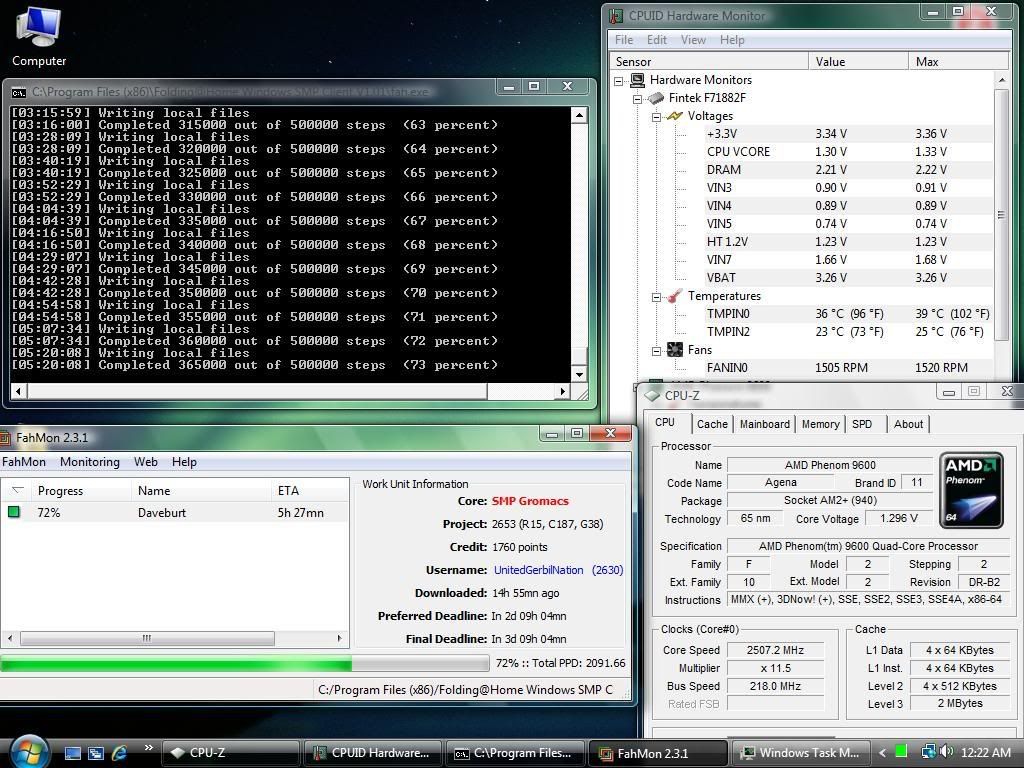Open the Windows Start orb
Screen dimensions: 1024x768
29,752
